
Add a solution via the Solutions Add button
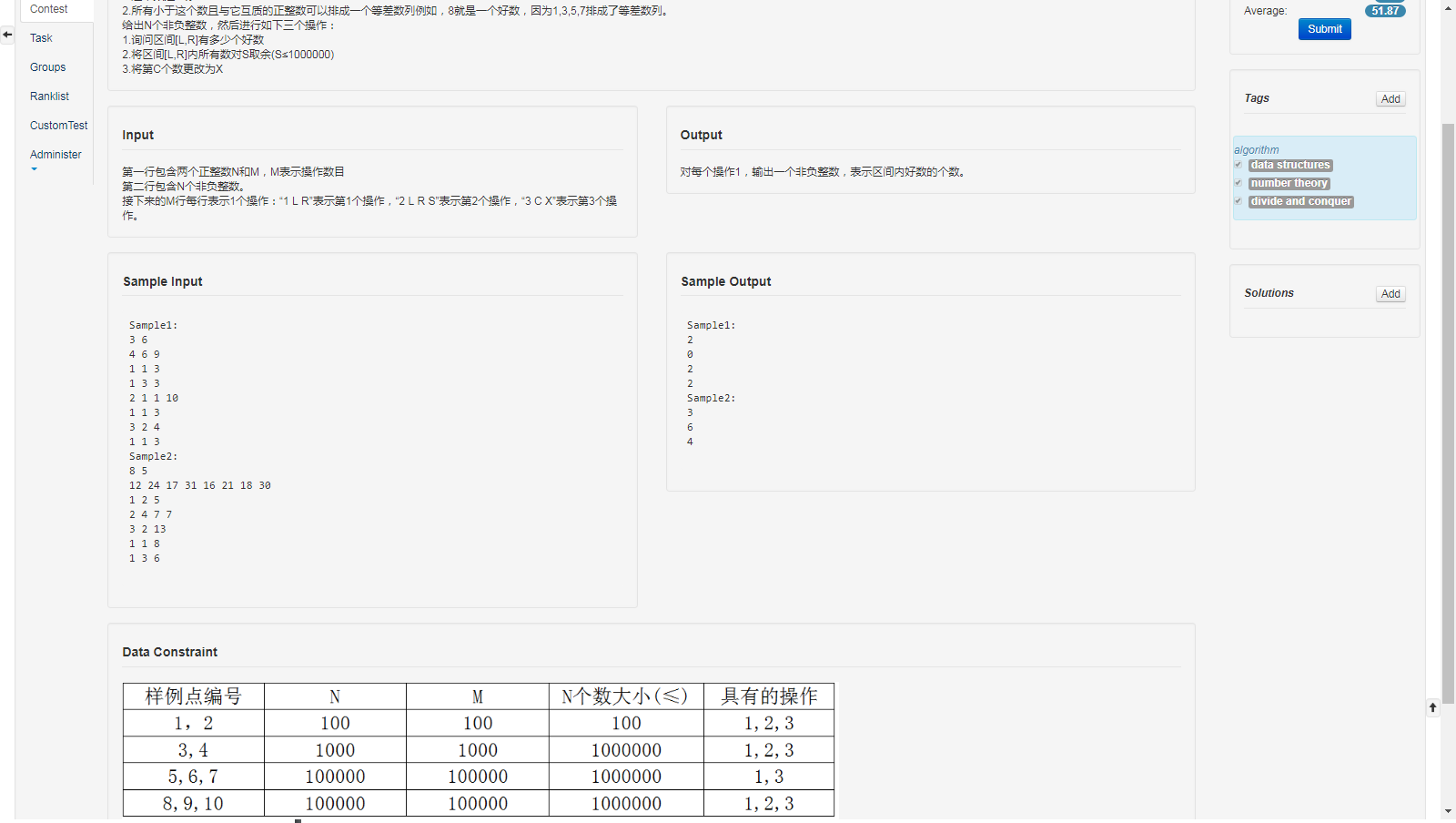pos(1390,294)
